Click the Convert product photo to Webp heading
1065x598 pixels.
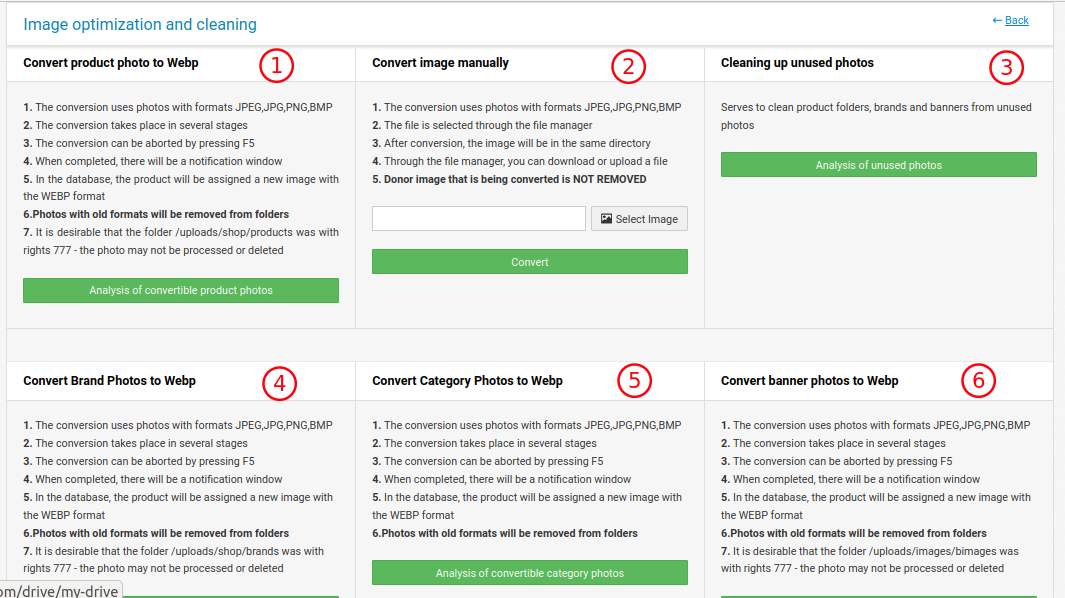(x=111, y=63)
